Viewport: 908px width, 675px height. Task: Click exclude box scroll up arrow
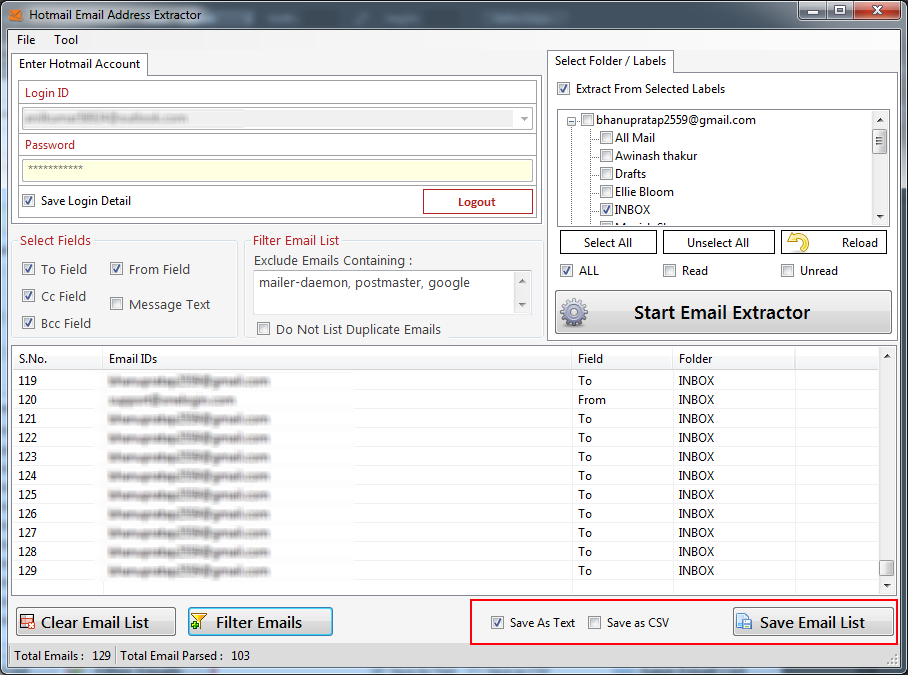pos(522,281)
